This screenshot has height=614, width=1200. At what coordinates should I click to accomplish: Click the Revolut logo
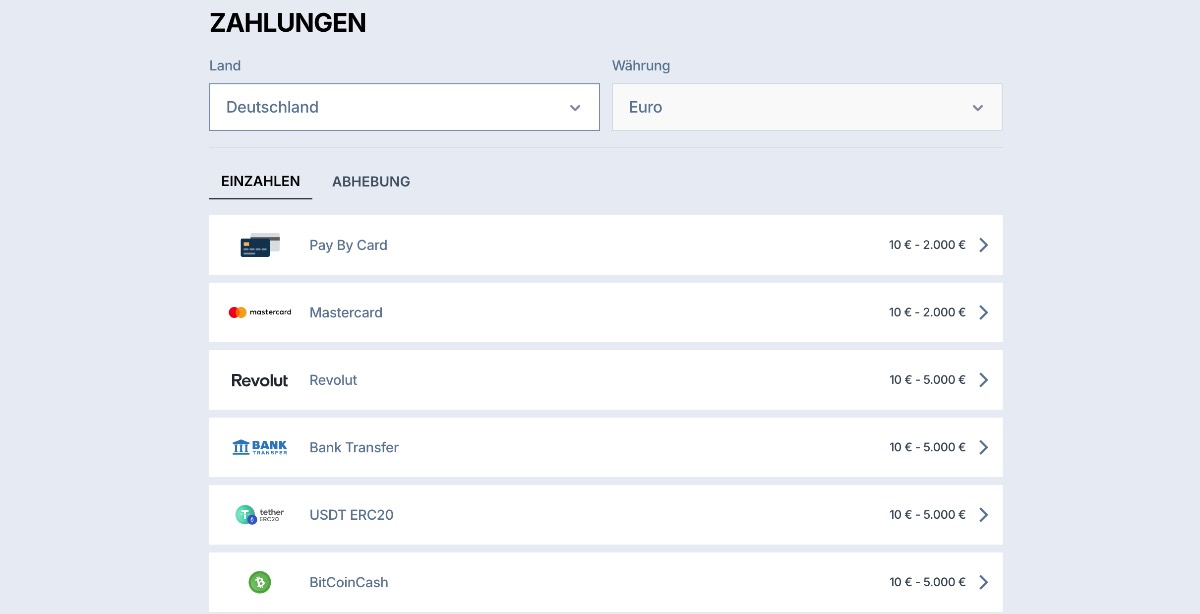260,380
